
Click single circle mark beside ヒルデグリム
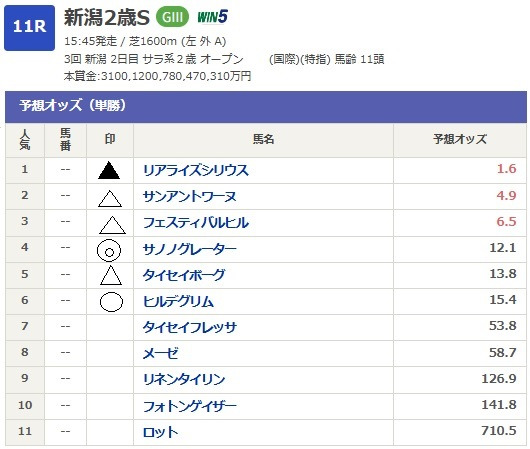pos(111,302)
